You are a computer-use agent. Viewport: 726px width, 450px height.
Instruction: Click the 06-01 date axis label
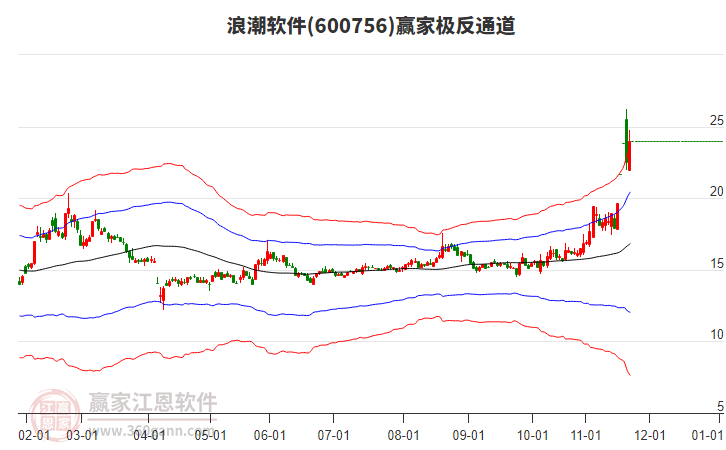tap(269, 436)
